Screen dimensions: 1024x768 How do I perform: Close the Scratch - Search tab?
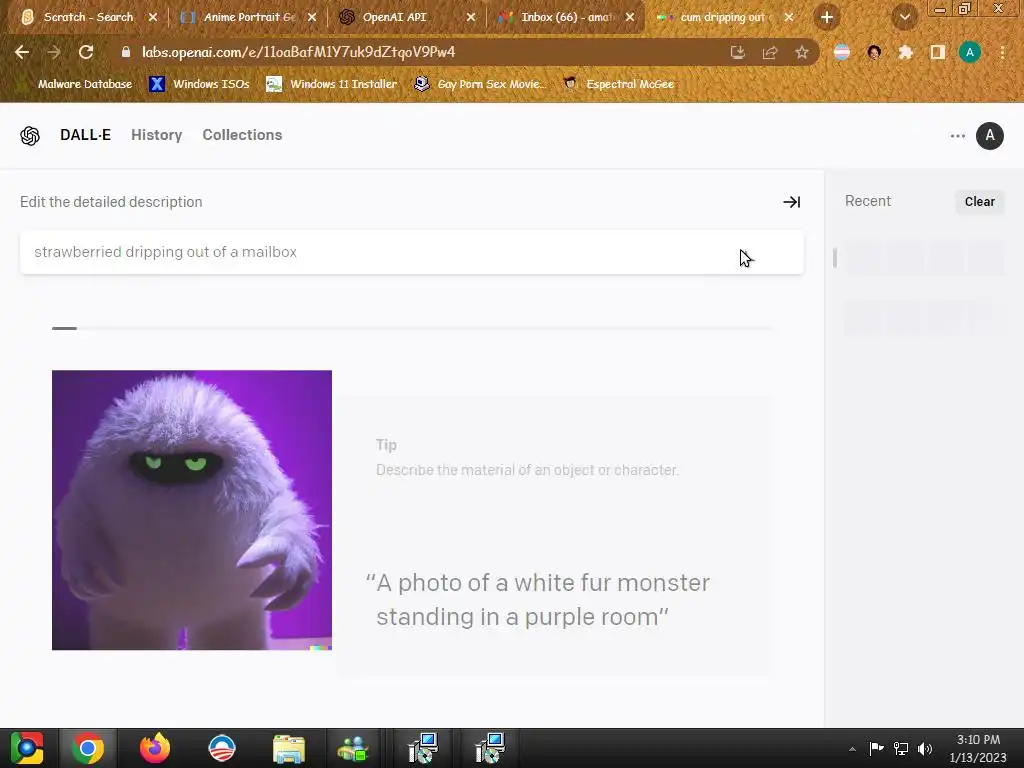(153, 18)
